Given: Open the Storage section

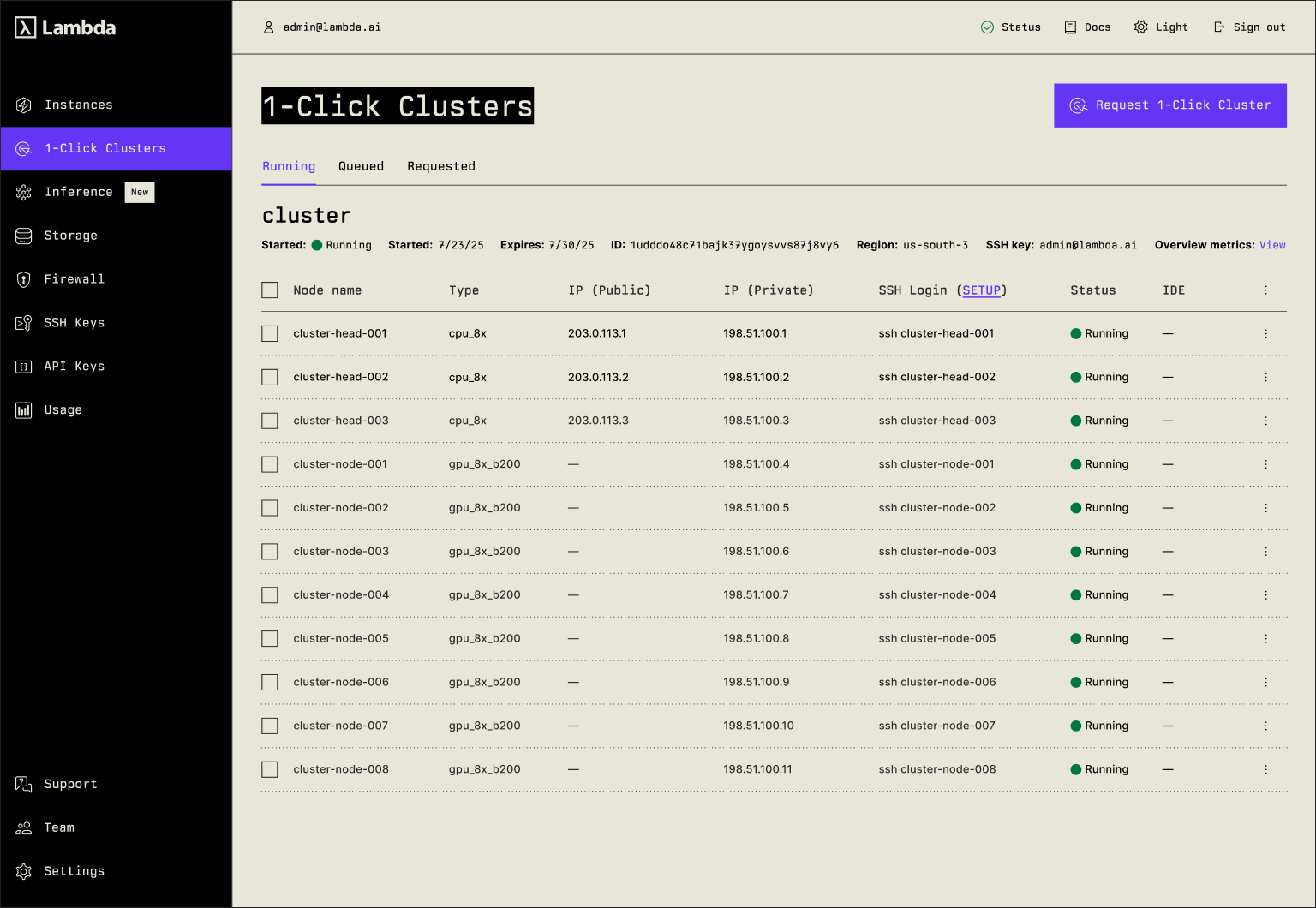Looking at the screenshot, I should (23, 236).
